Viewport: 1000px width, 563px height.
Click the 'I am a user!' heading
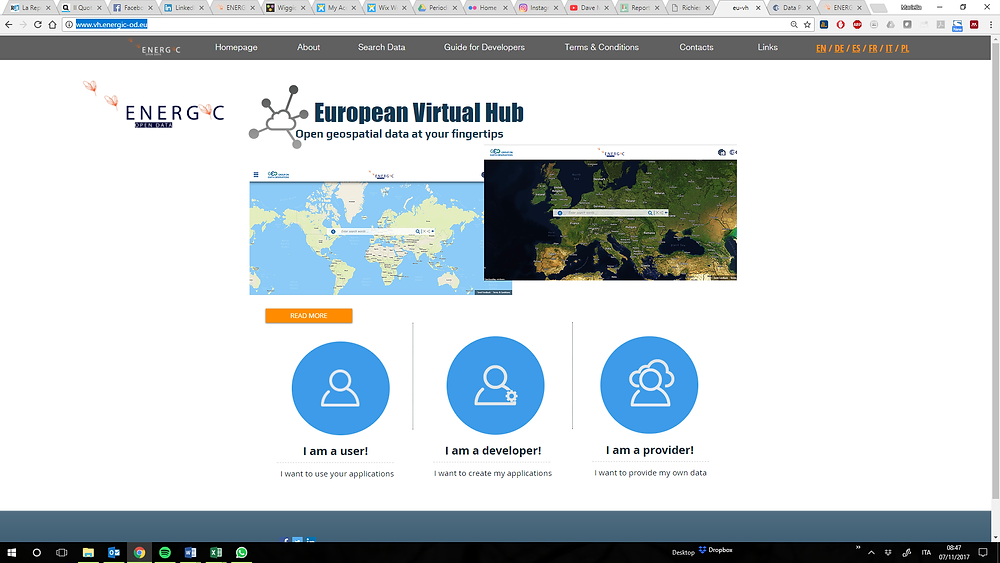335,451
